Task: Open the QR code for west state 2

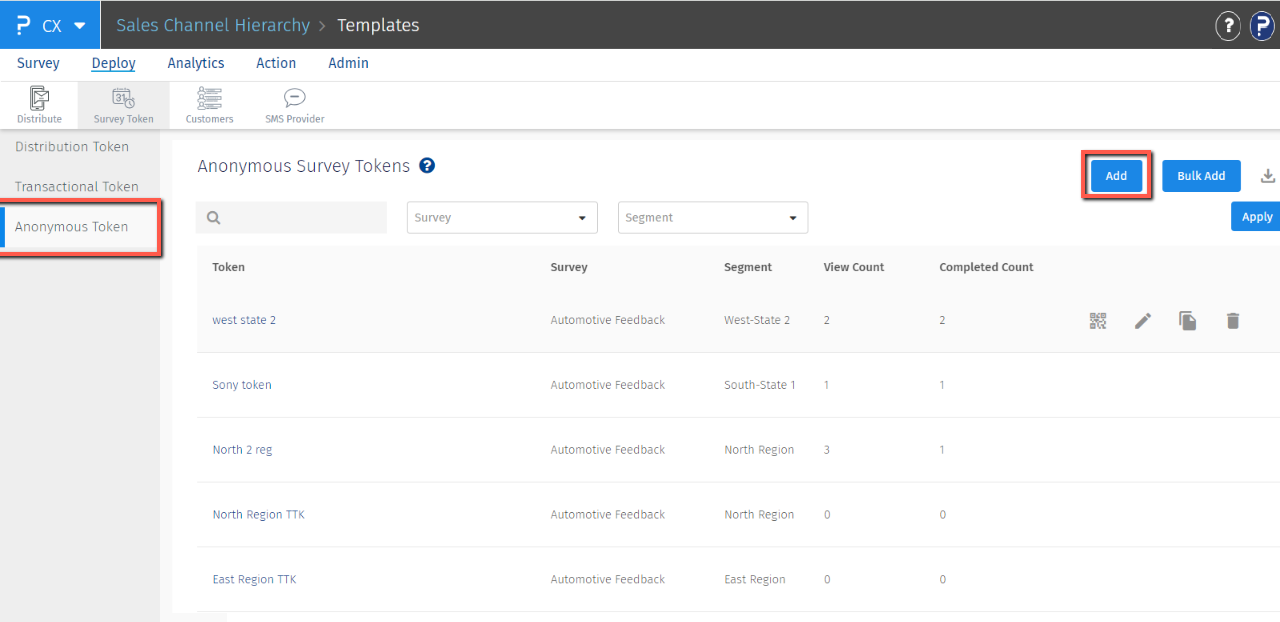Action: (1098, 321)
